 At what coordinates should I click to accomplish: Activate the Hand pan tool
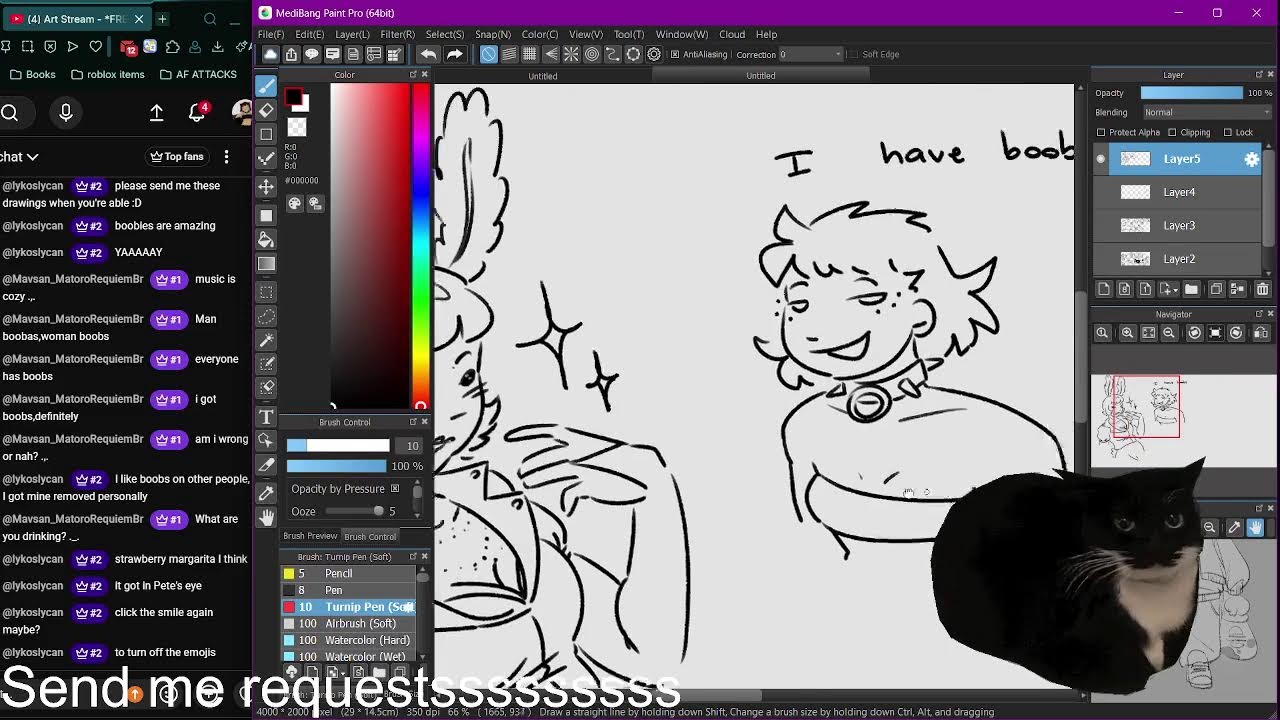266,518
